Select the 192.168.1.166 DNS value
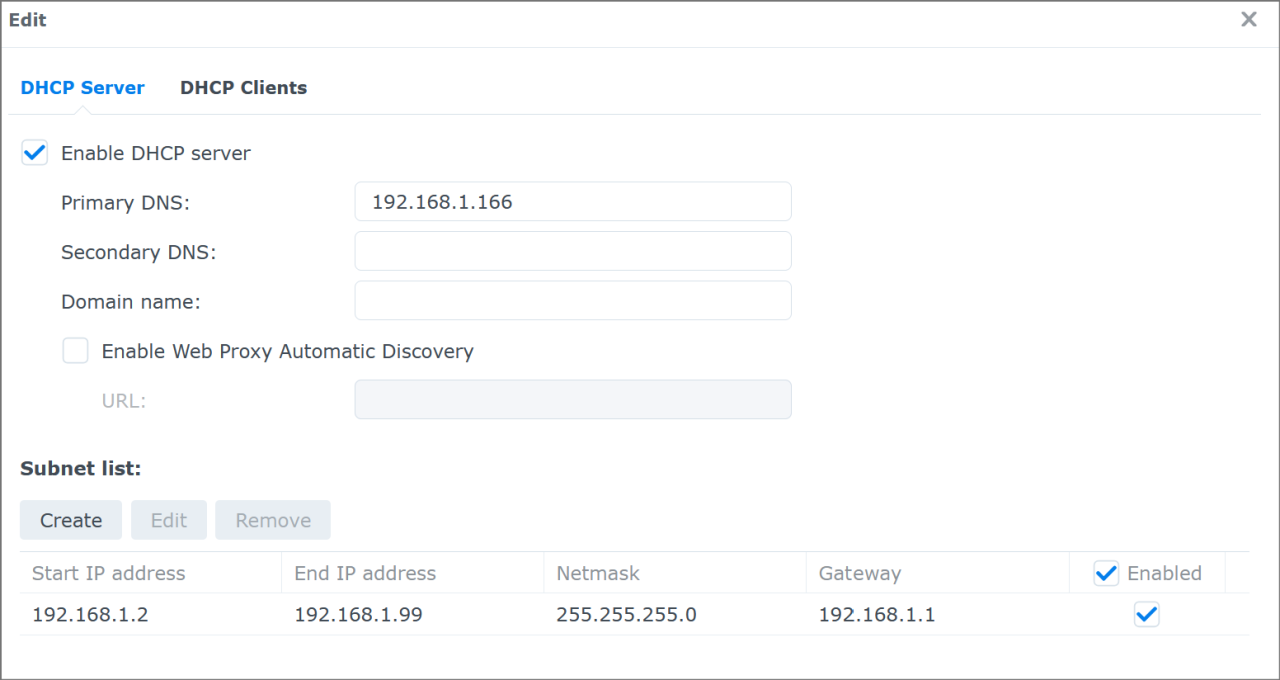This screenshot has width=1280, height=680. tap(457, 201)
